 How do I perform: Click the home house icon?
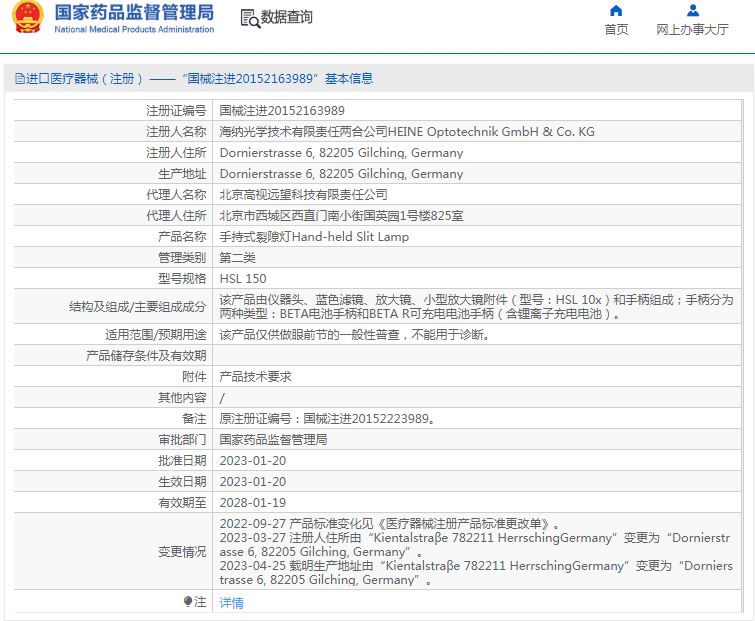pos(616,11)
